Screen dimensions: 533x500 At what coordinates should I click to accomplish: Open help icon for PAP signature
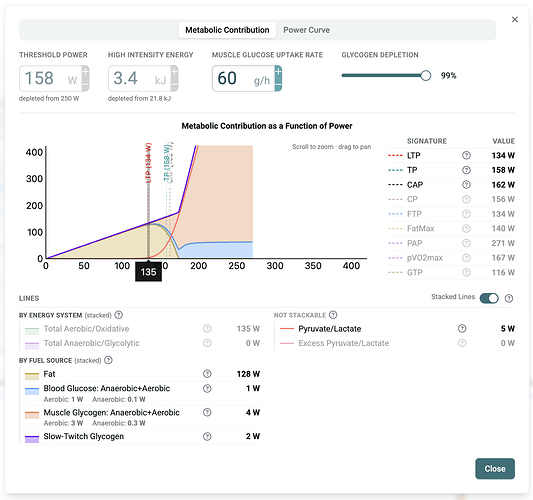click(466, 243)
